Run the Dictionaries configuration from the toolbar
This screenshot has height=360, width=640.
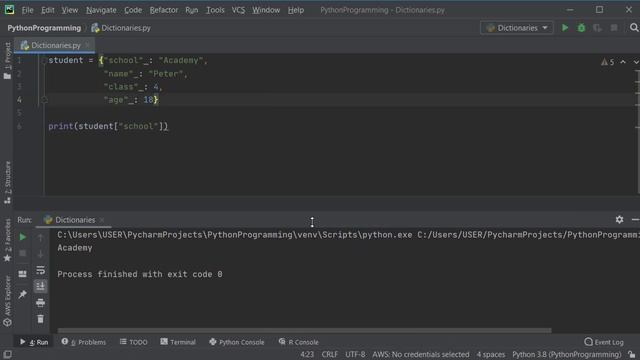[565, 28]
